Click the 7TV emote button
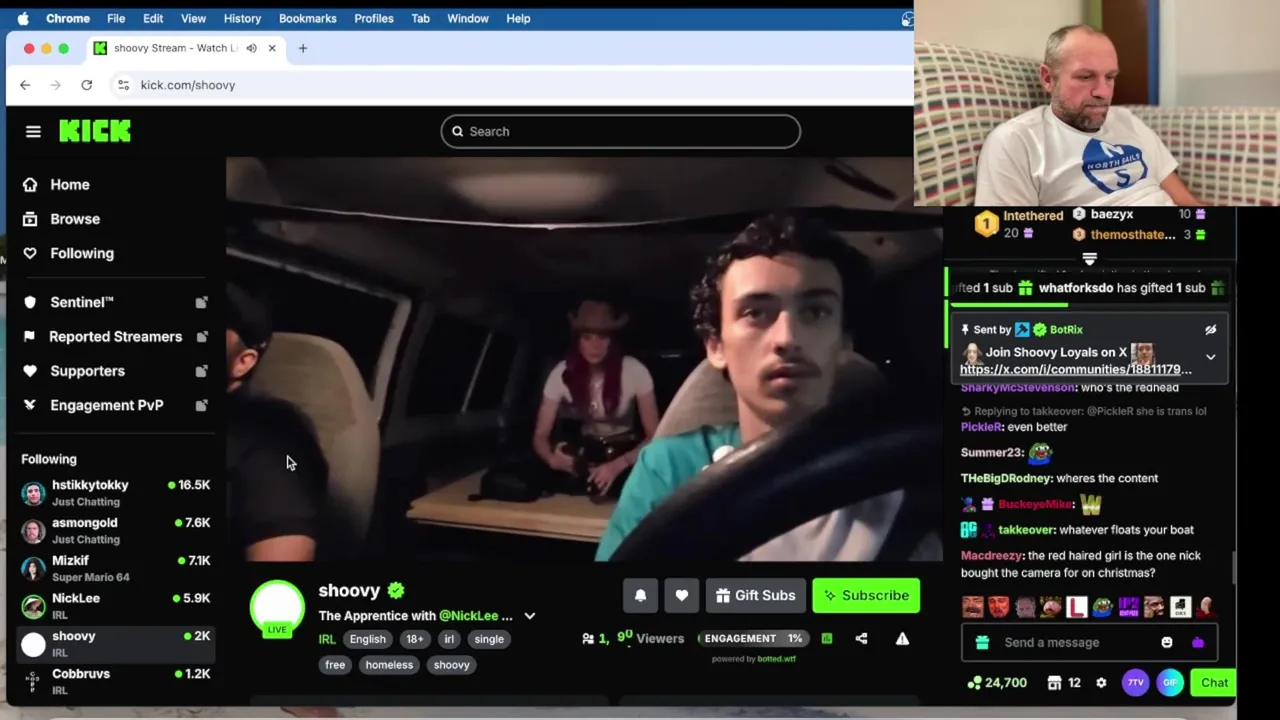Screen dimensions: 1280x720 tap(1135, 682)
